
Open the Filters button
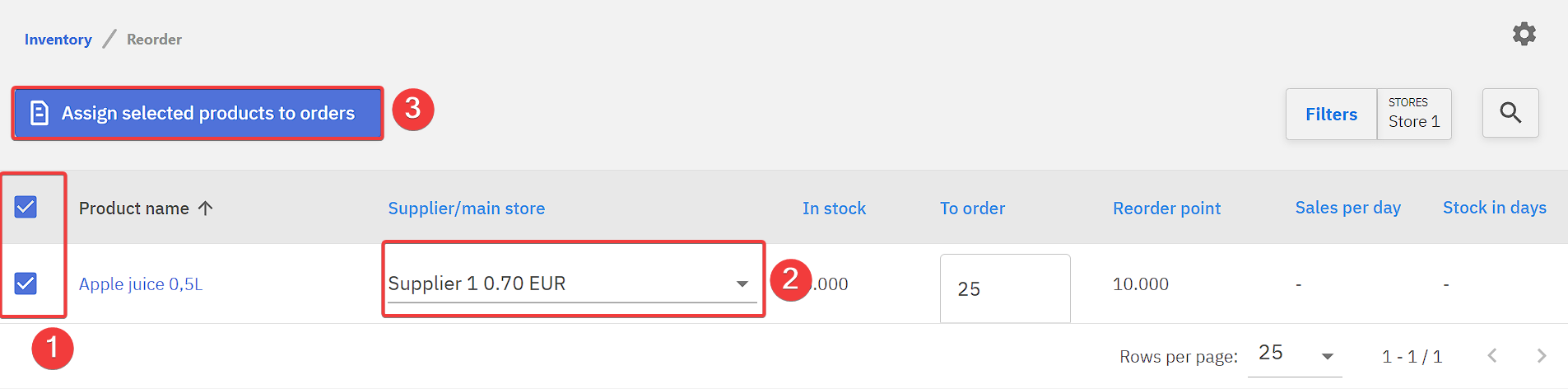tap(1331, 114)
